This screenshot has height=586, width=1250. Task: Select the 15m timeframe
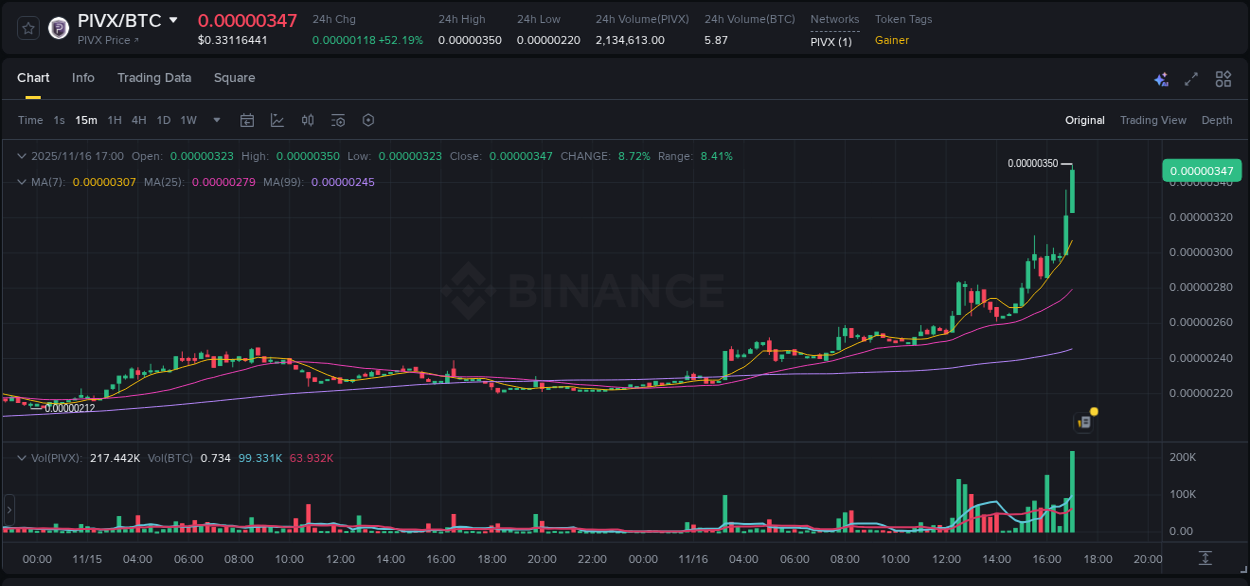click(86, 120)
